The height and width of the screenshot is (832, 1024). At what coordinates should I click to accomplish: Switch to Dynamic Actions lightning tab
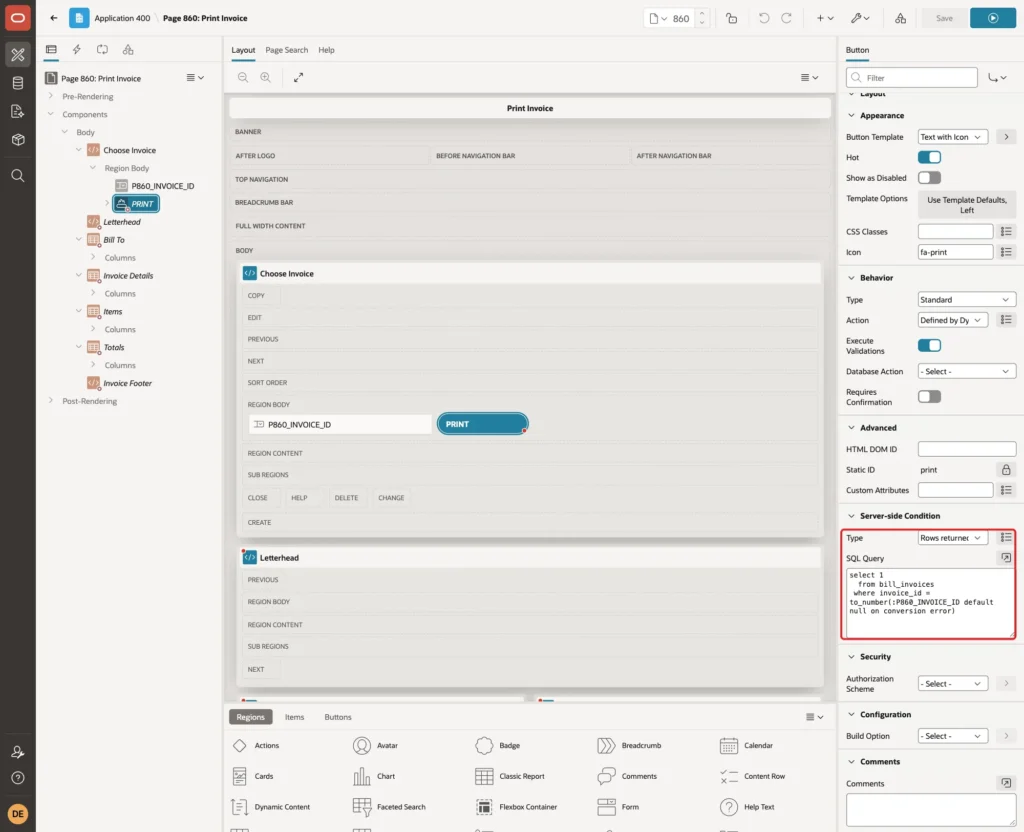click(x=76, y=50)
